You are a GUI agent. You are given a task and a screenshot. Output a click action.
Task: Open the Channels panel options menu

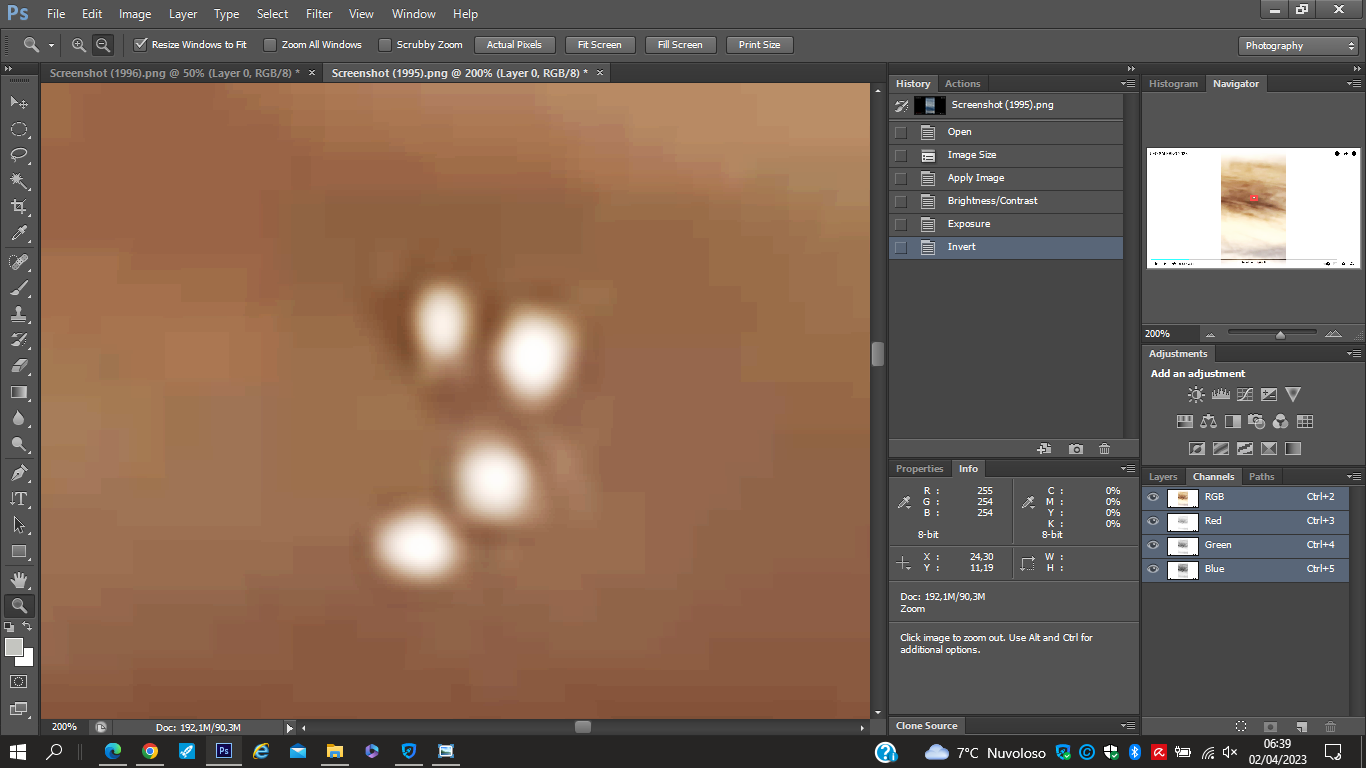tap(1354, 477)
